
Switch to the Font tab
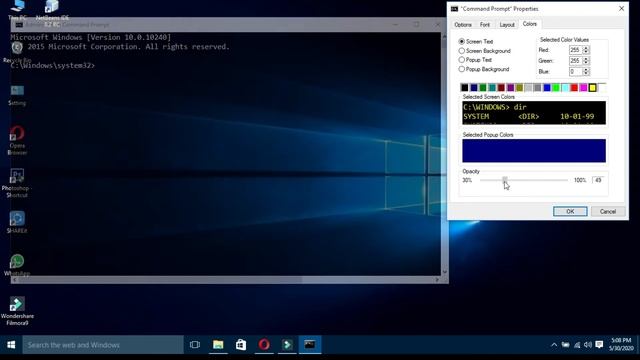click(x=484, y=25)
